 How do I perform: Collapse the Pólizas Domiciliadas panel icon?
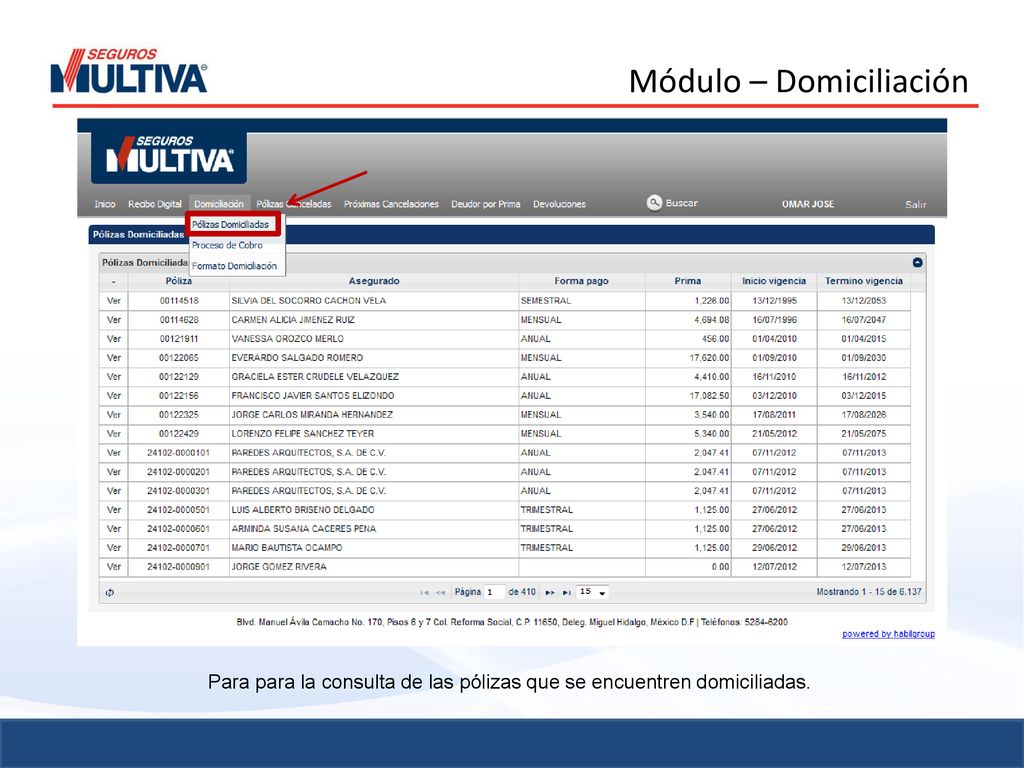[918, 263]
